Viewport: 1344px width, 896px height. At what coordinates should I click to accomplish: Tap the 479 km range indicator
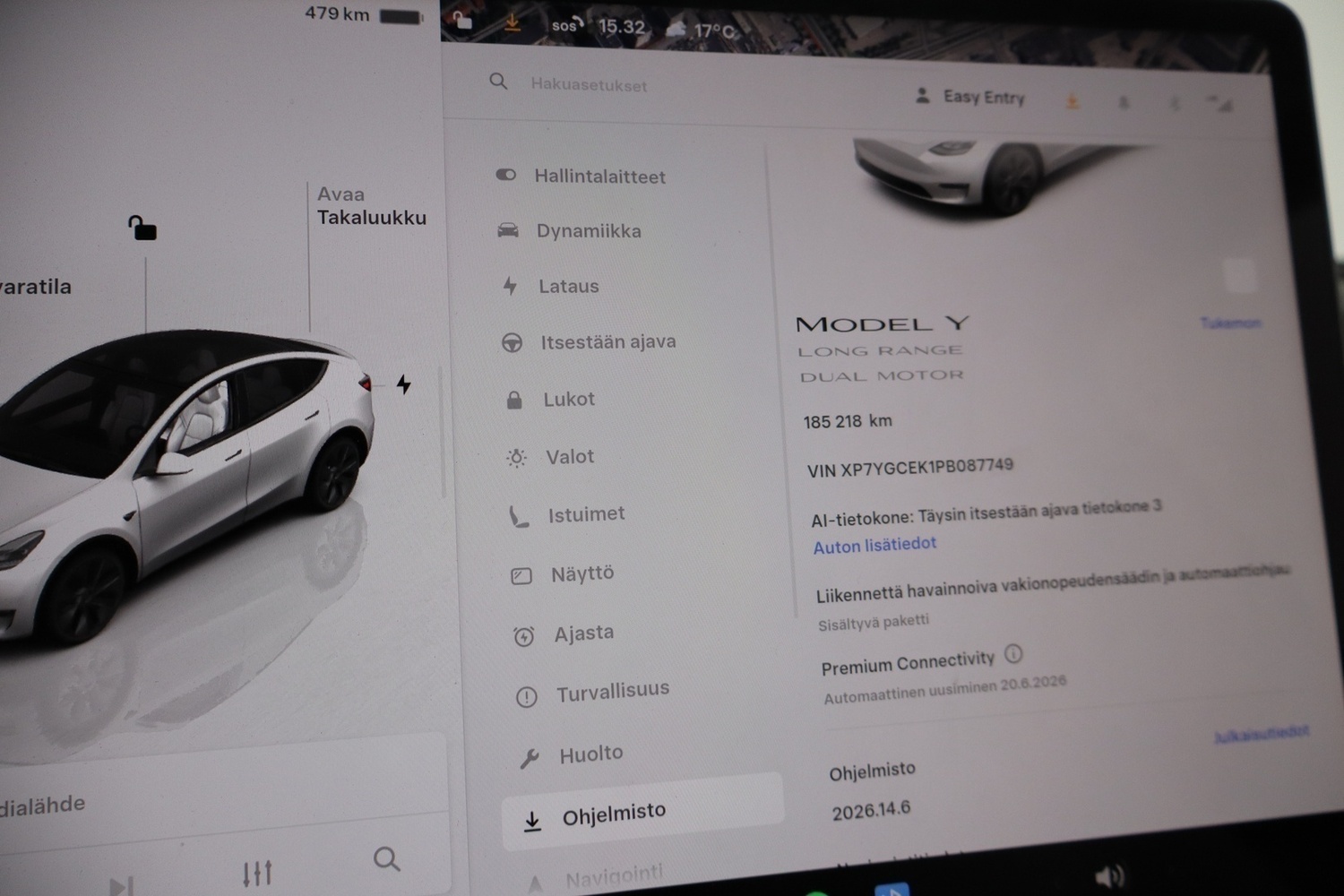[337, 13]
